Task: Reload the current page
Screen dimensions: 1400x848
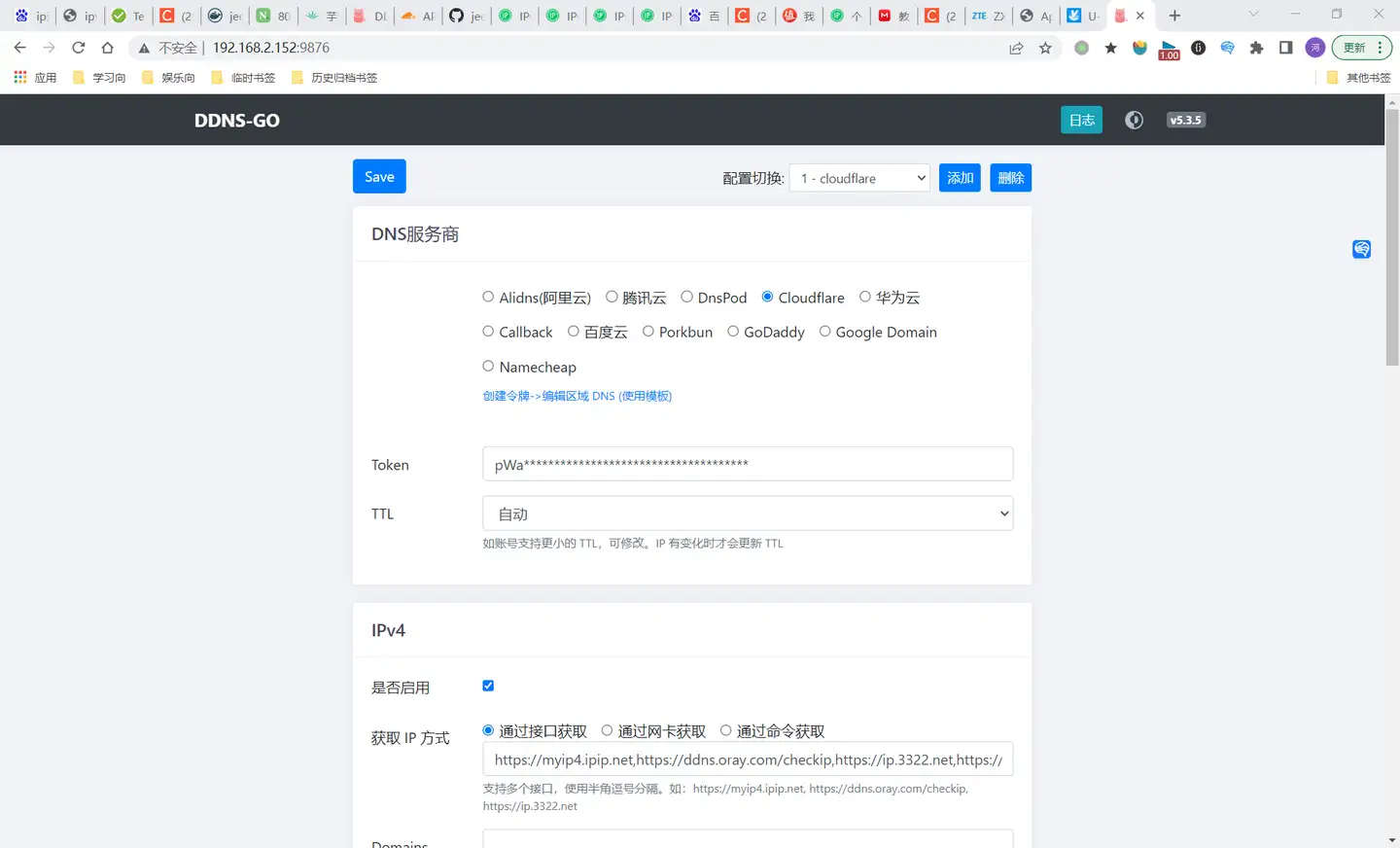Action: click(78, 48)
